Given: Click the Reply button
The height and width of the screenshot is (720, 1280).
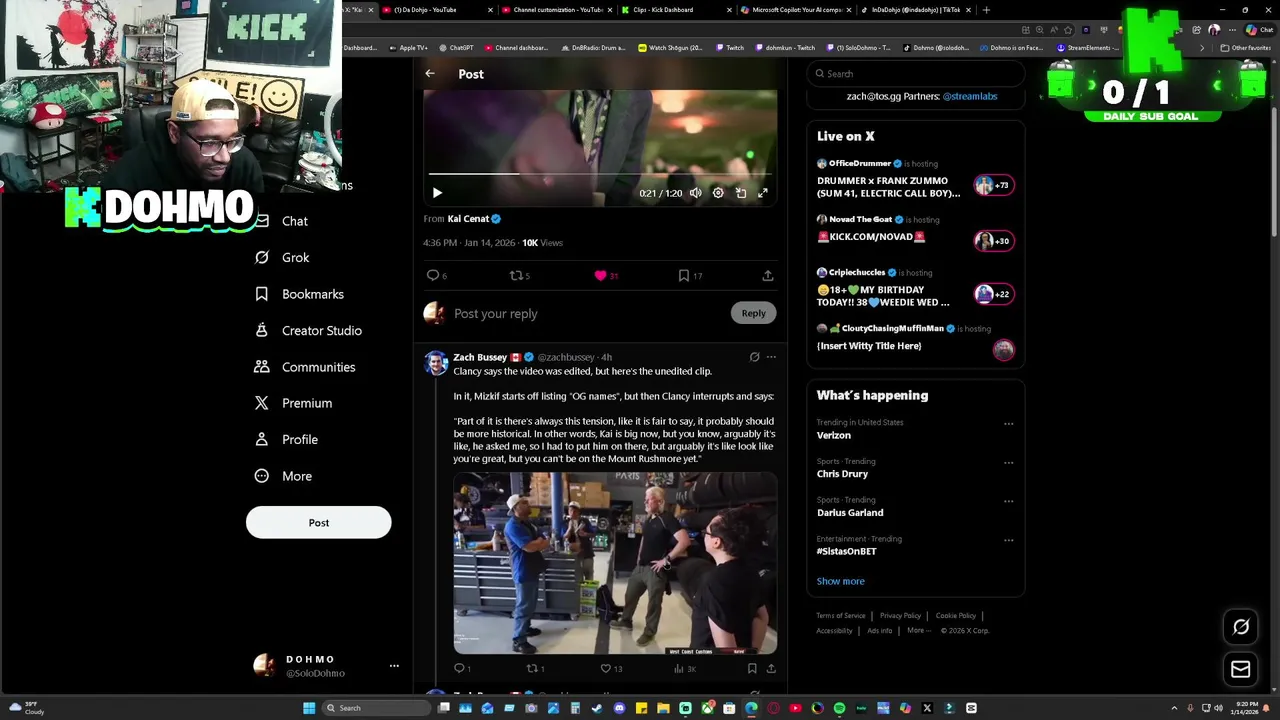Looking at the screenshot, I should [x=753, y=313].
